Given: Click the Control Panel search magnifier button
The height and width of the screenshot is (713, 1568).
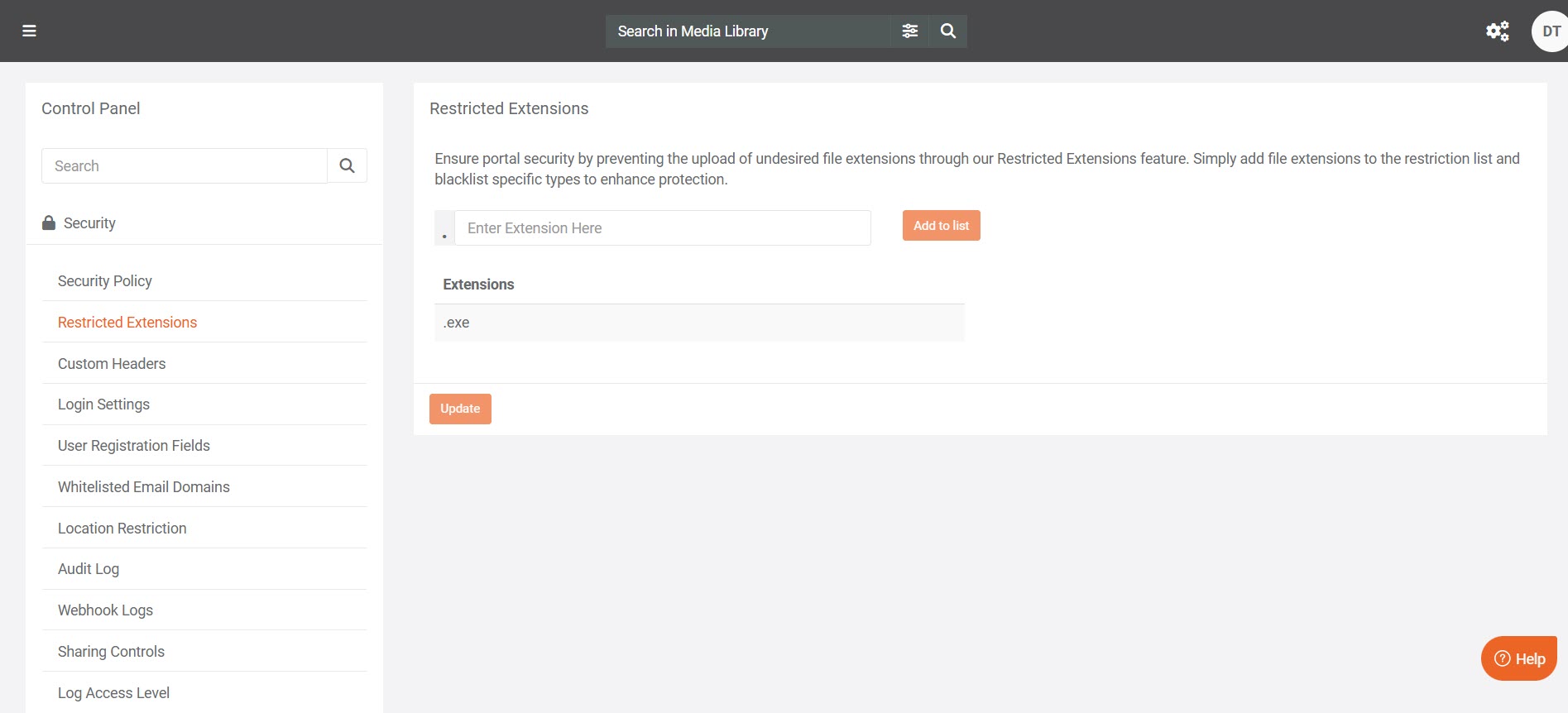Looking at the screenshot, I should 347,166.
